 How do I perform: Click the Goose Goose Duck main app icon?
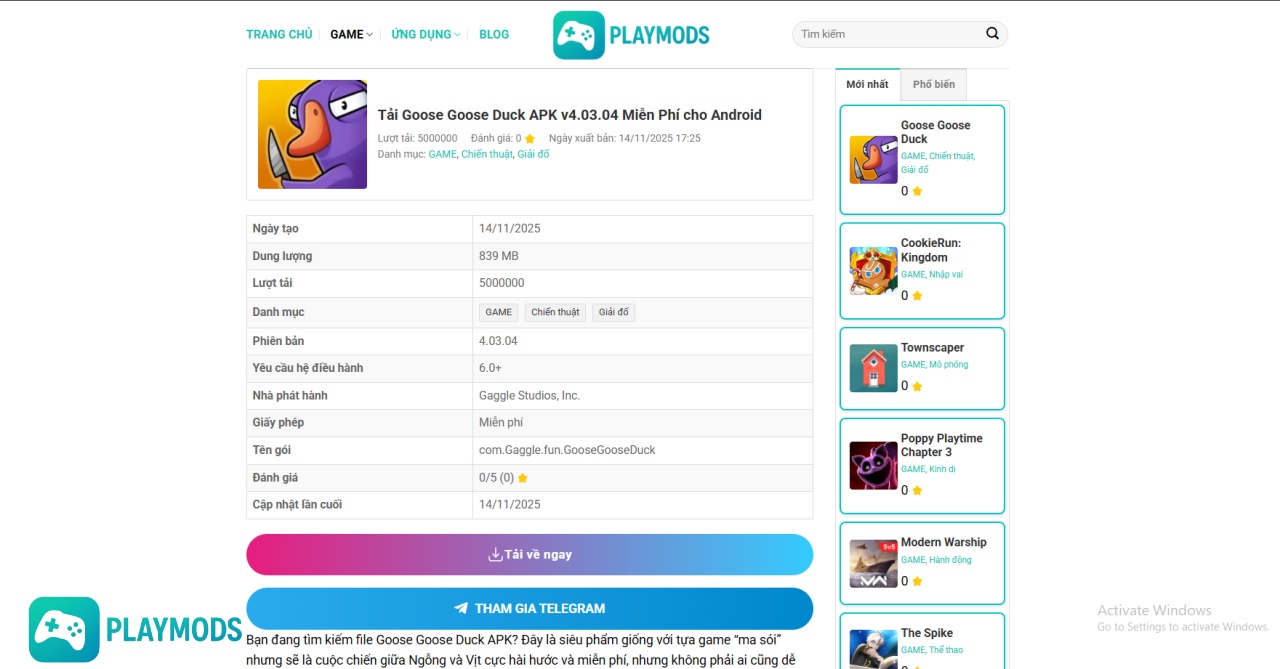(x=312, y=134)
